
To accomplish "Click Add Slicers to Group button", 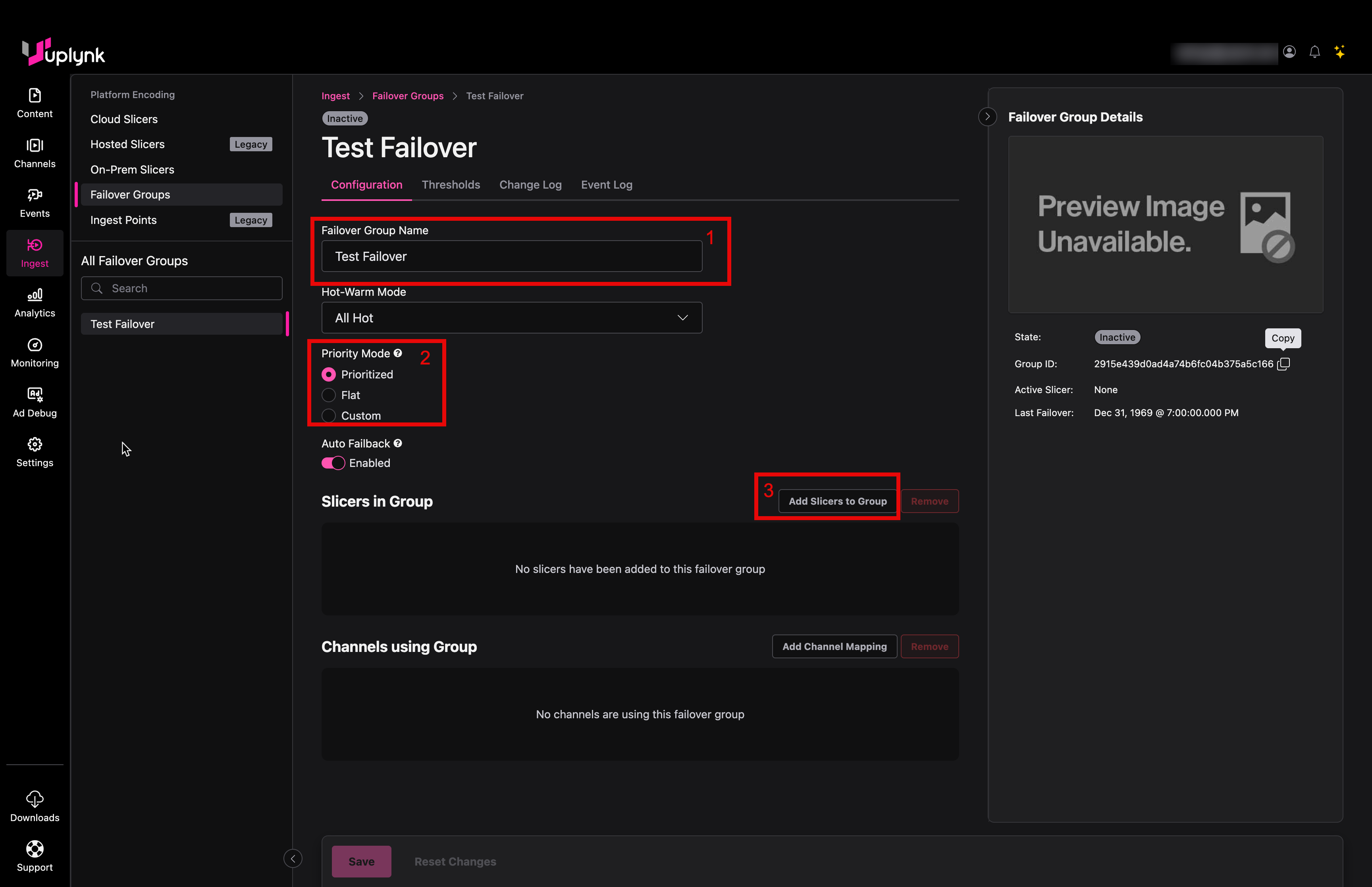I will coord(837,501).
